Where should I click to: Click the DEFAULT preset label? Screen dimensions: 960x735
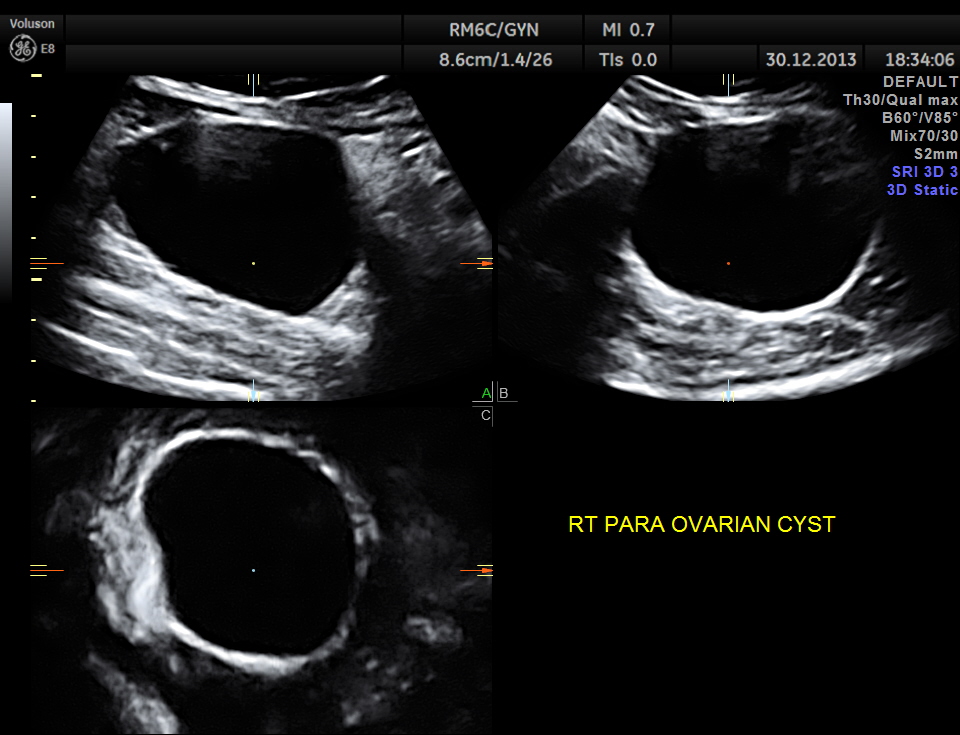(x=920, y=82)
